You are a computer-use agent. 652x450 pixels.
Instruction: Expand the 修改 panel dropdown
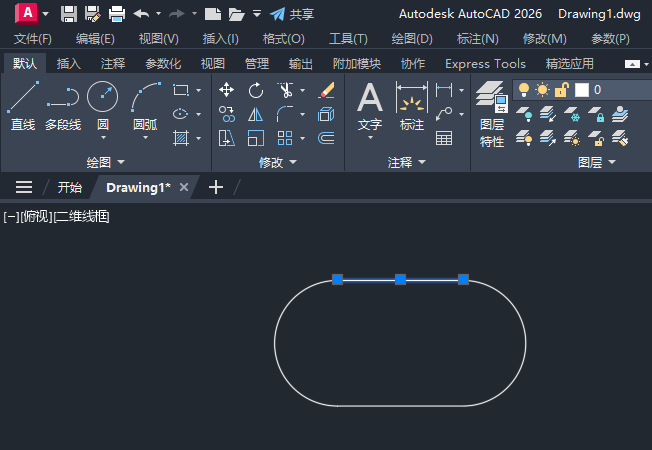tap(293, 162)
